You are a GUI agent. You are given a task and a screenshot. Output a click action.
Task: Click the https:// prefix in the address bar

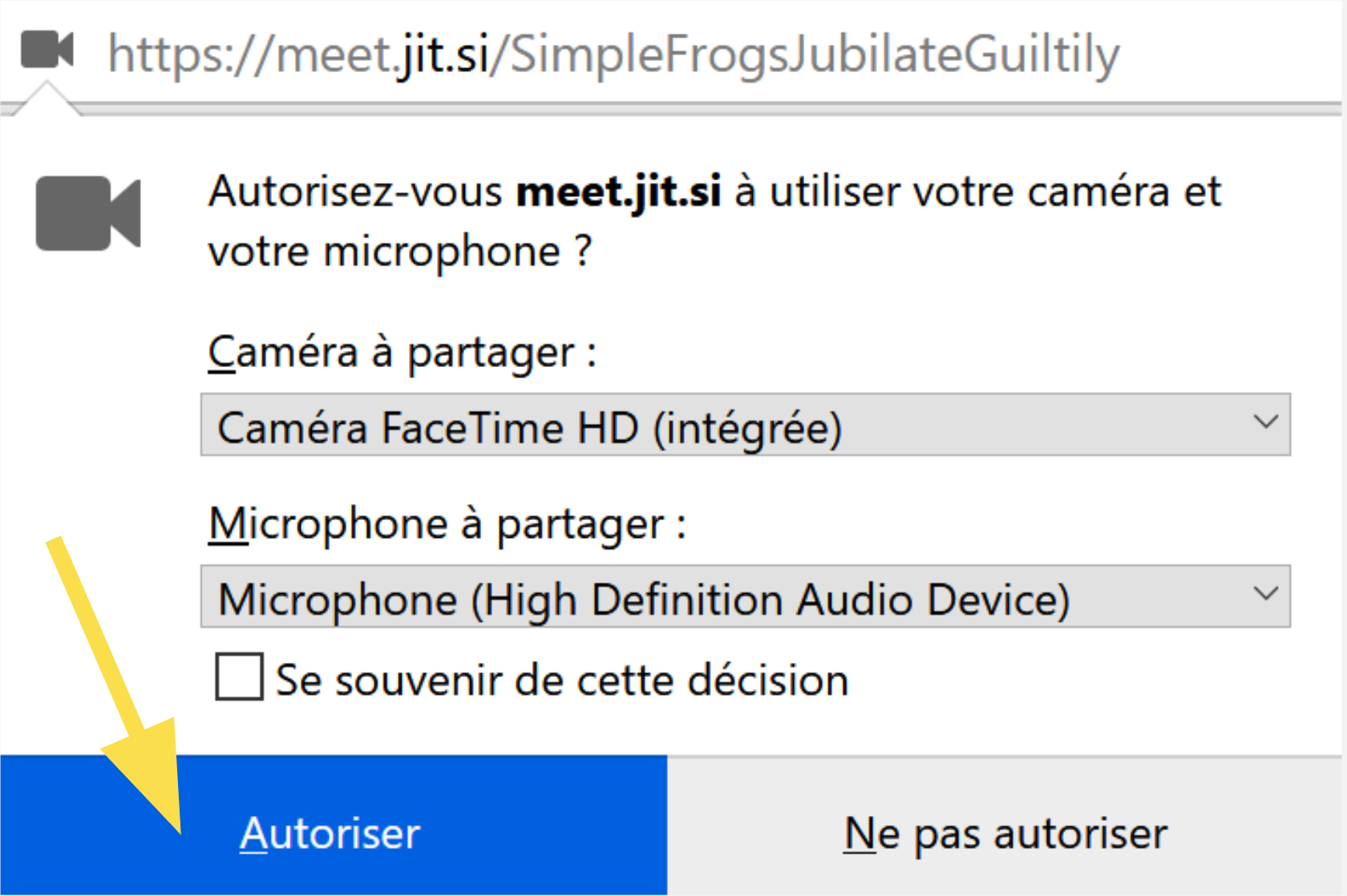191,54
